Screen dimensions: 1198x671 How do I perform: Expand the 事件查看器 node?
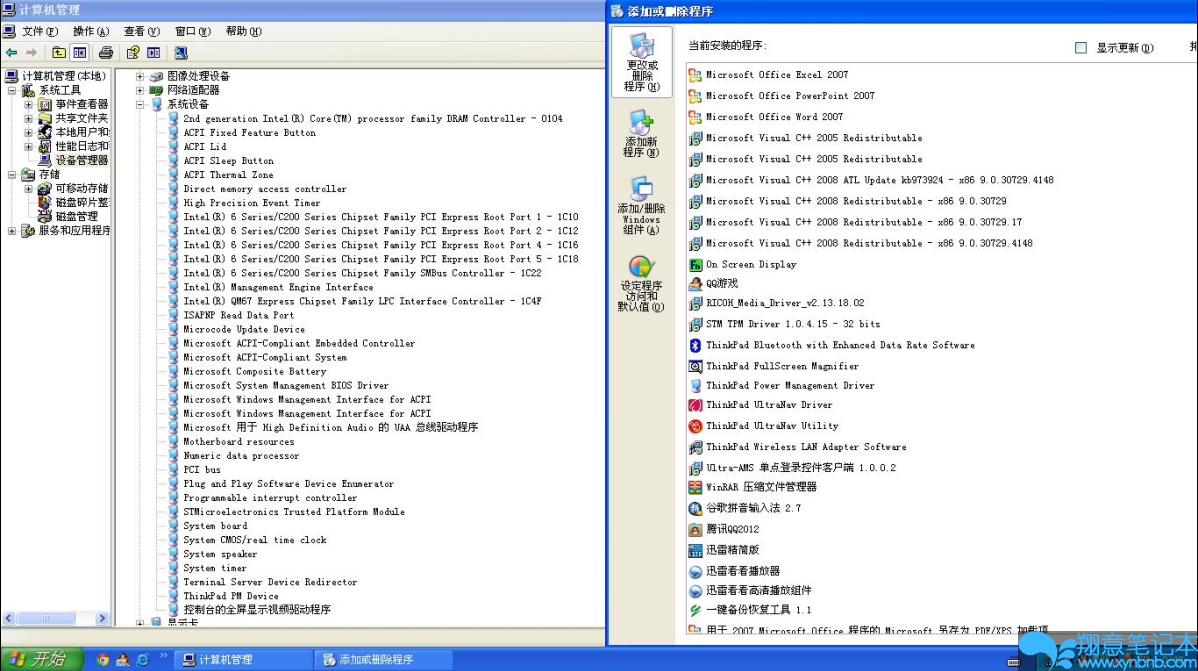28,104
